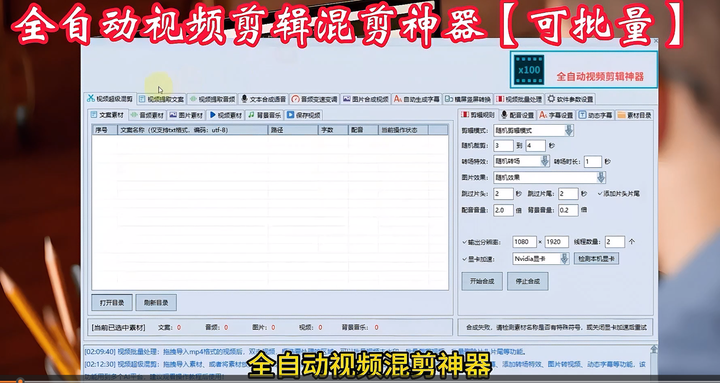The height and width of the screenshot is (383, 720).
Task: Click the 当前操作状态 column header
Action: click(x=404, y=130)
